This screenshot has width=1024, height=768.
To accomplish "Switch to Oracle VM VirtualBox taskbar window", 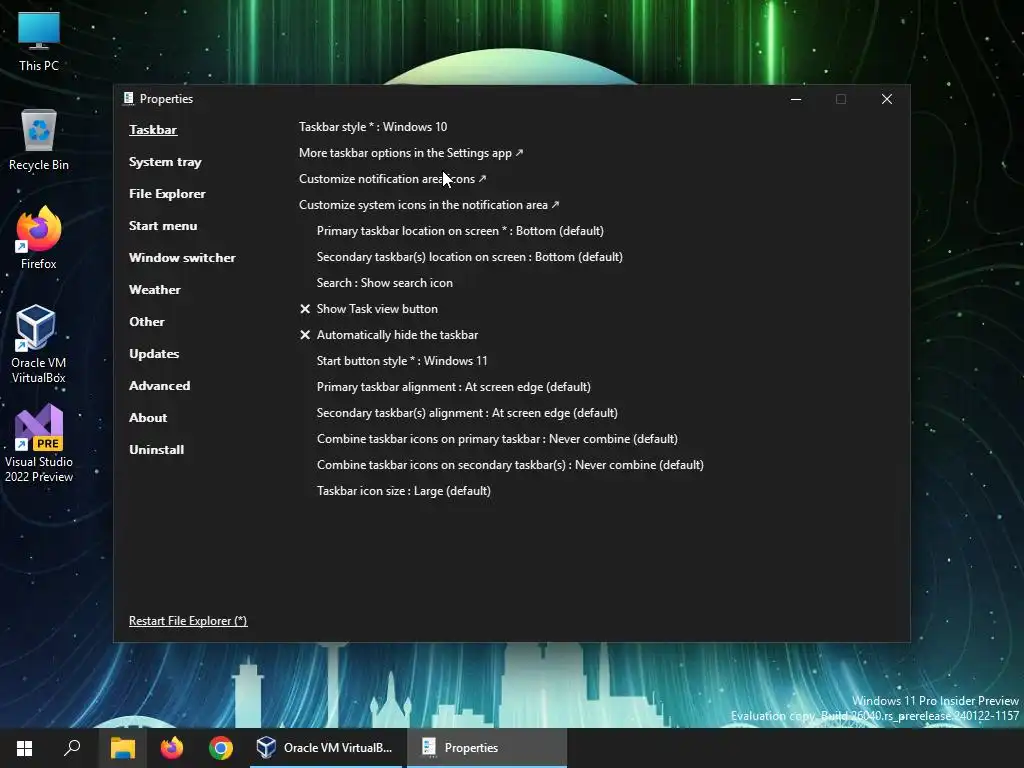I will (326, 748).
